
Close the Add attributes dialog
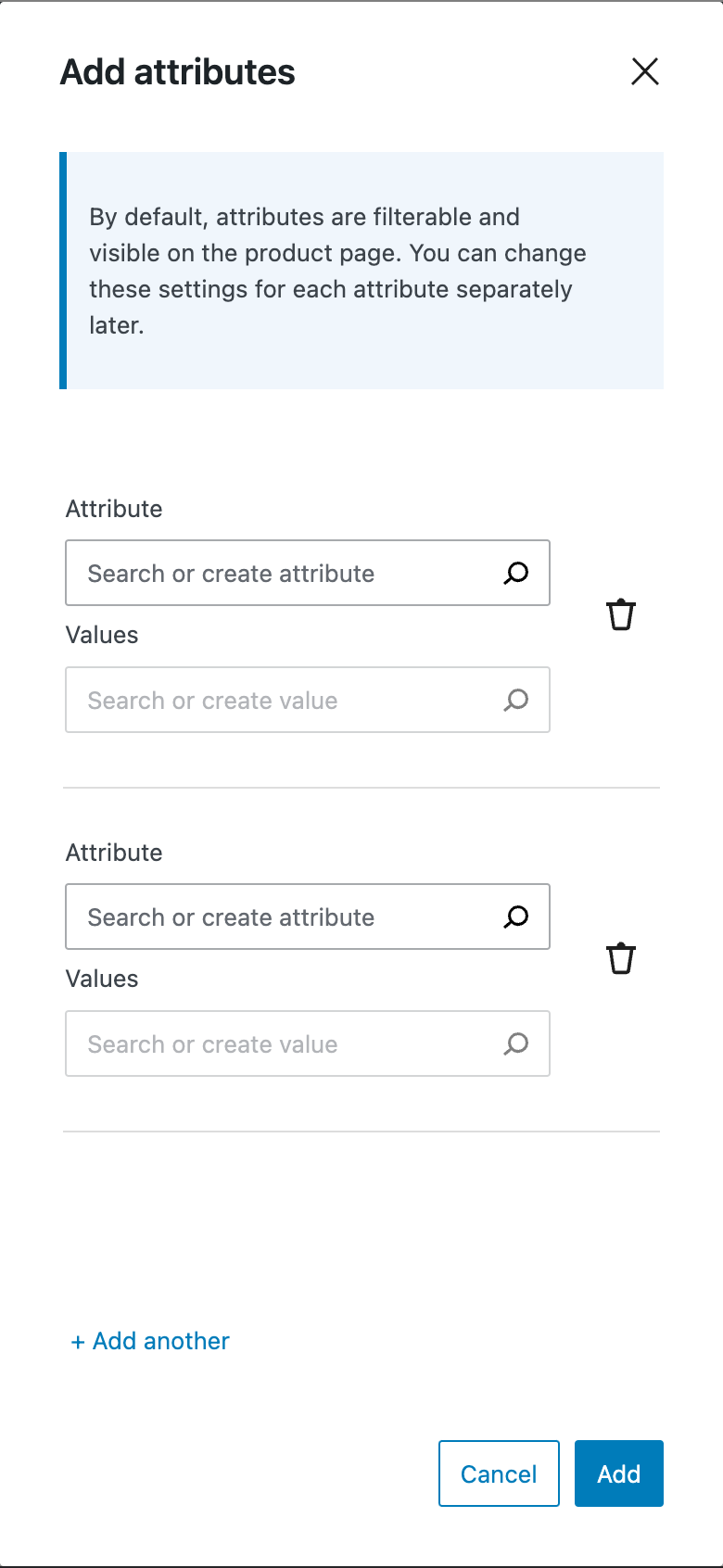pyautogui.click(x=645, y=71)
